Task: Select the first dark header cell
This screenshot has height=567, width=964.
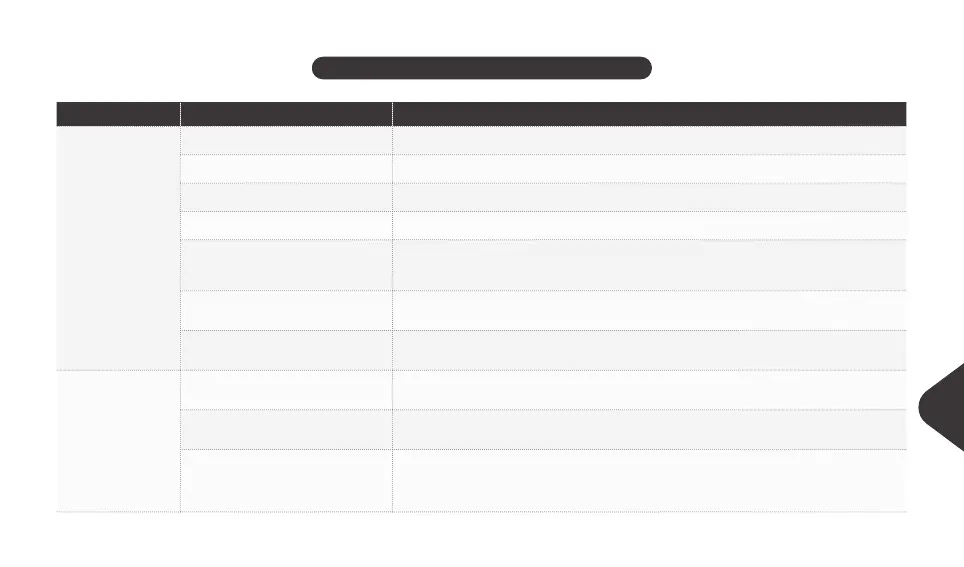Action: (x=118, y=114)
